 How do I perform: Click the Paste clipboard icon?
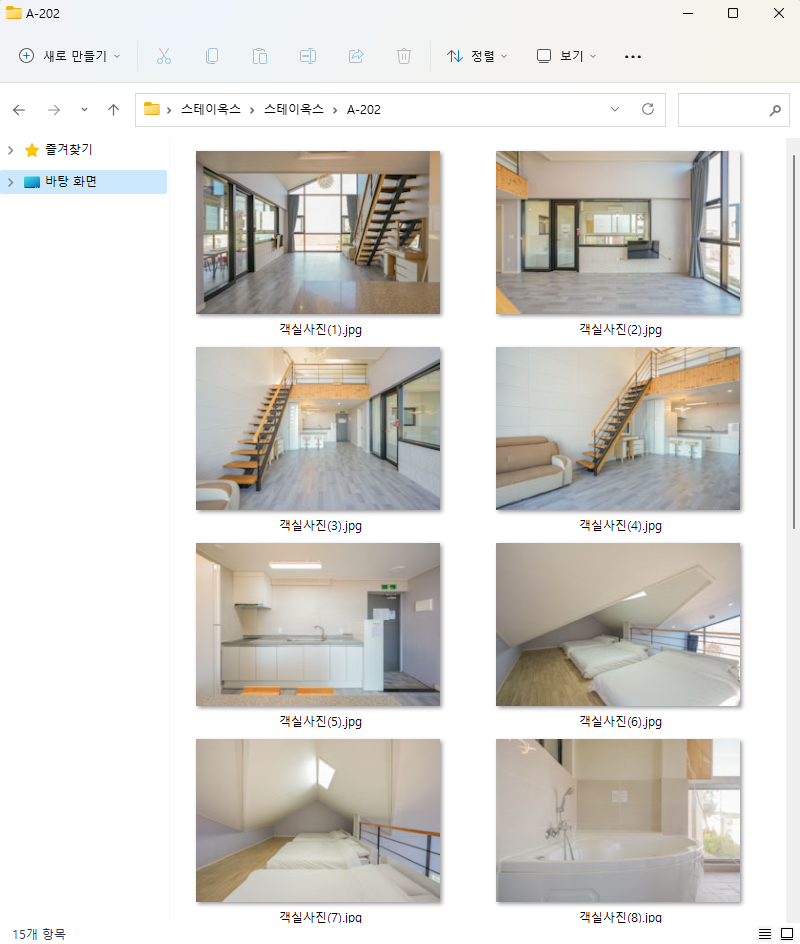[x=259, y=57]
